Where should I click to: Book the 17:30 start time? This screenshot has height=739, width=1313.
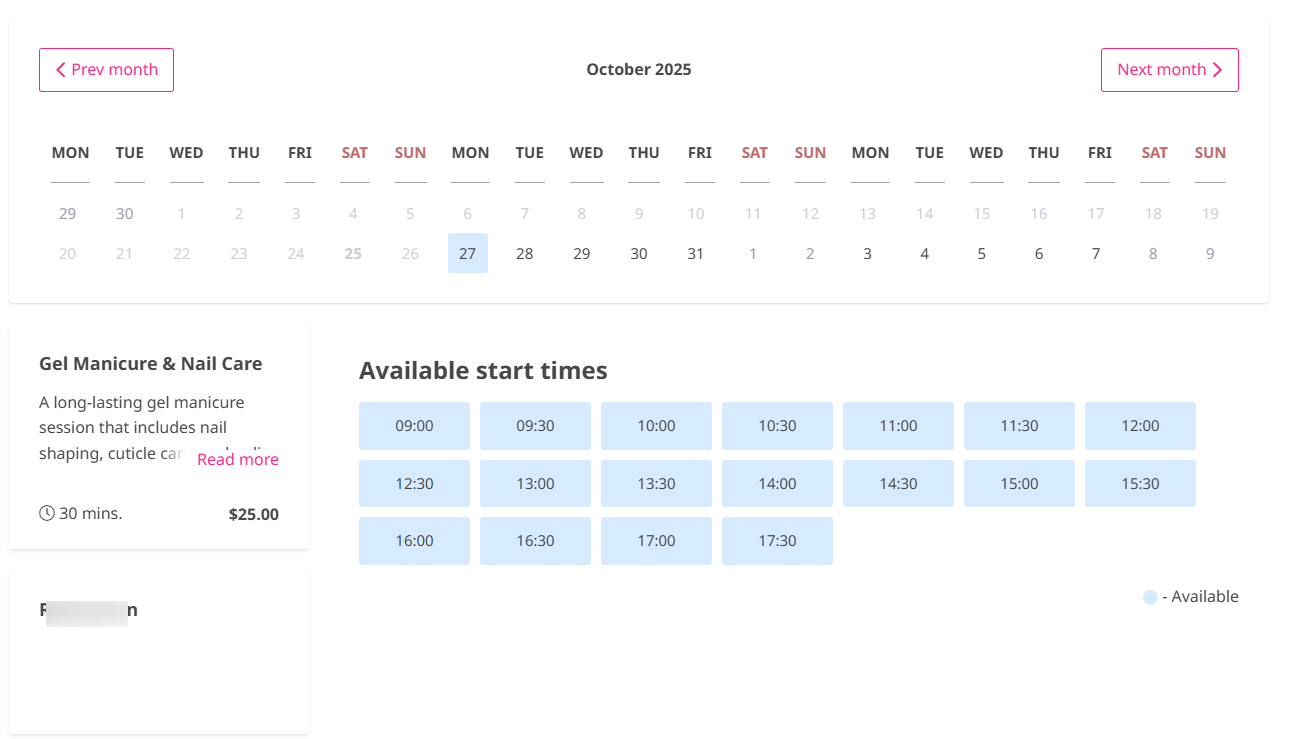click(x=777, y=540)
